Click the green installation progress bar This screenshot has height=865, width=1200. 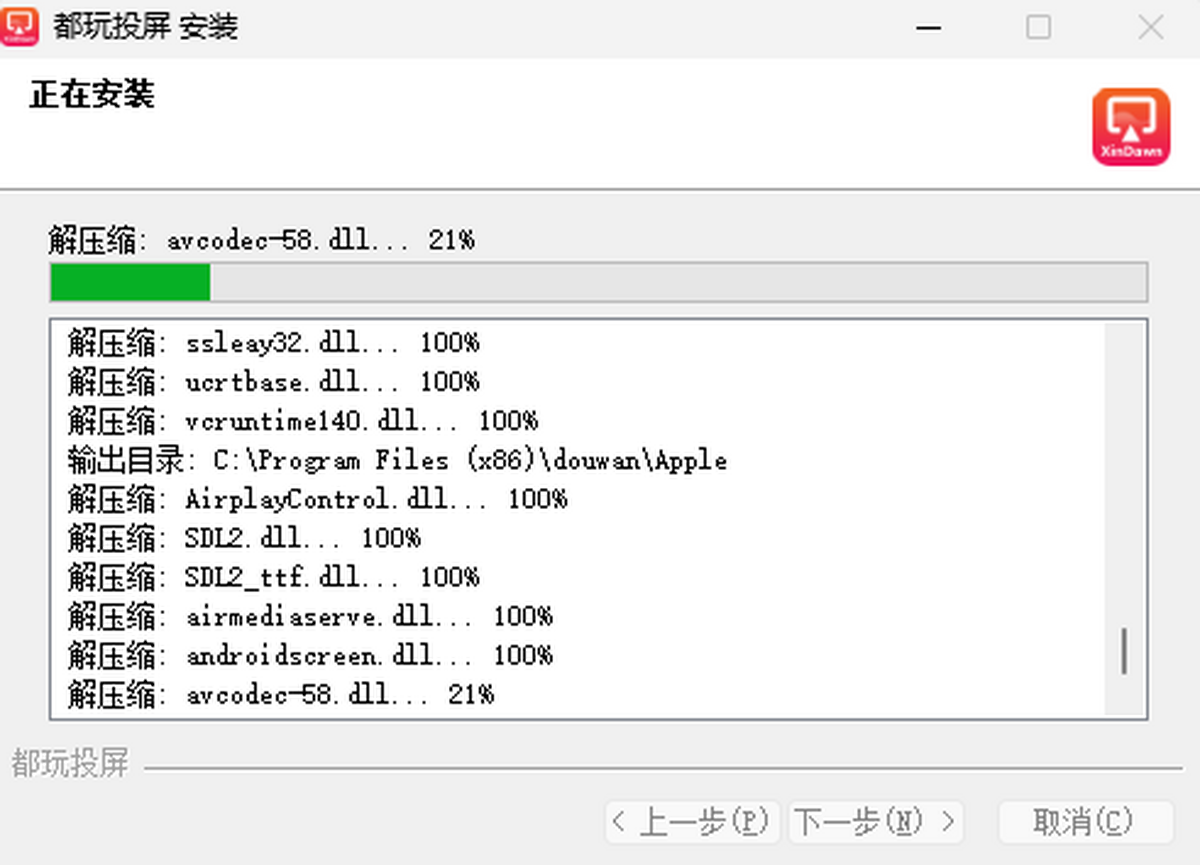pos(598,283)
